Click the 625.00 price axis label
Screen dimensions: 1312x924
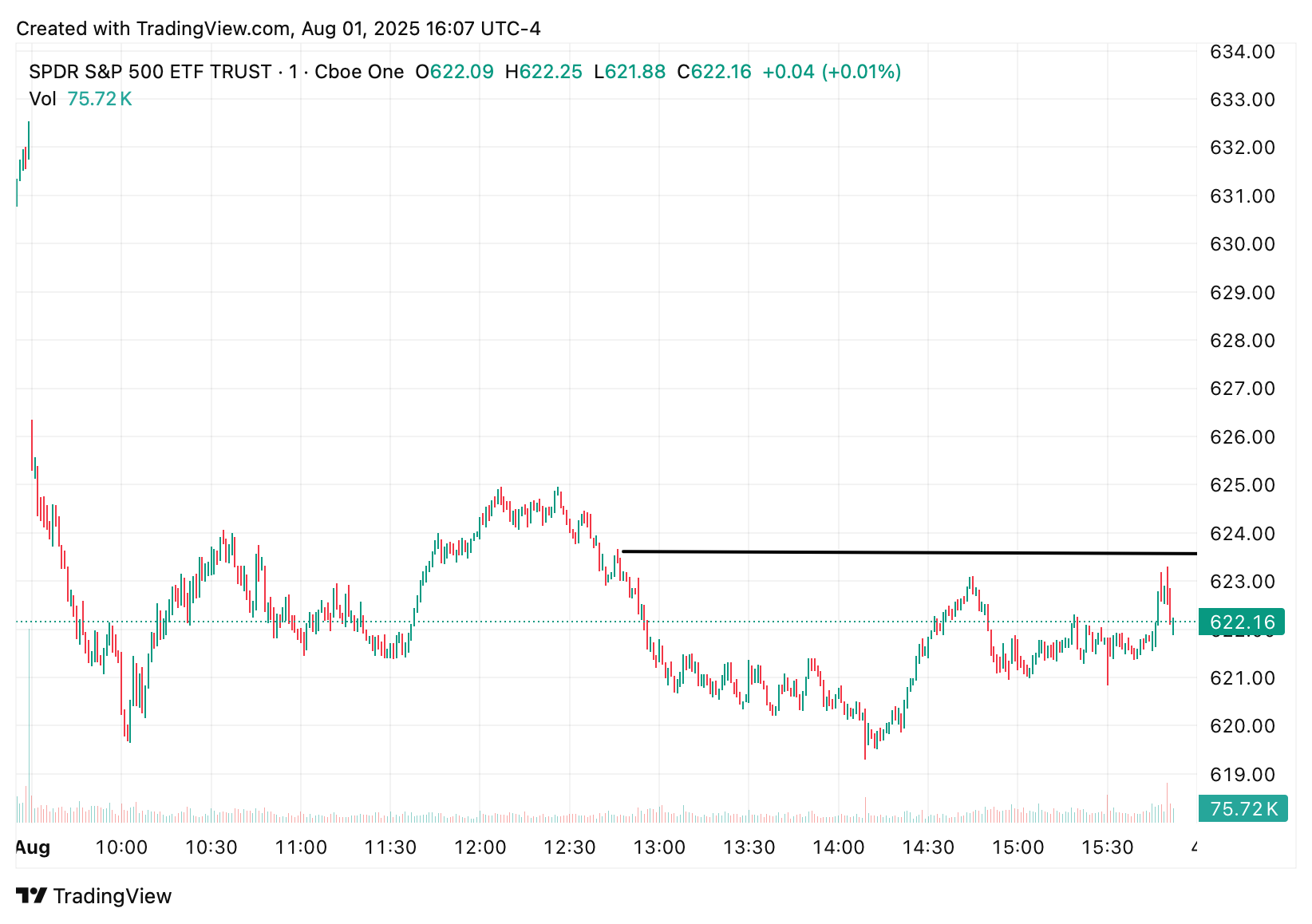[x=1243, y=485]
